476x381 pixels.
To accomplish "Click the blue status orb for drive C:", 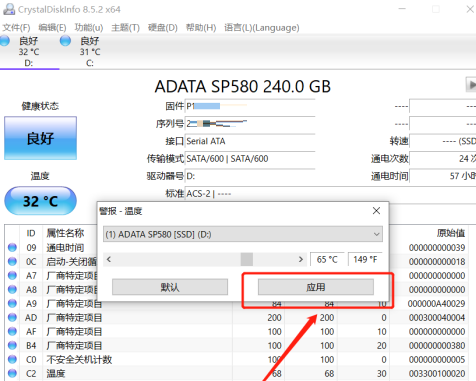I will (x=65, y=41).
